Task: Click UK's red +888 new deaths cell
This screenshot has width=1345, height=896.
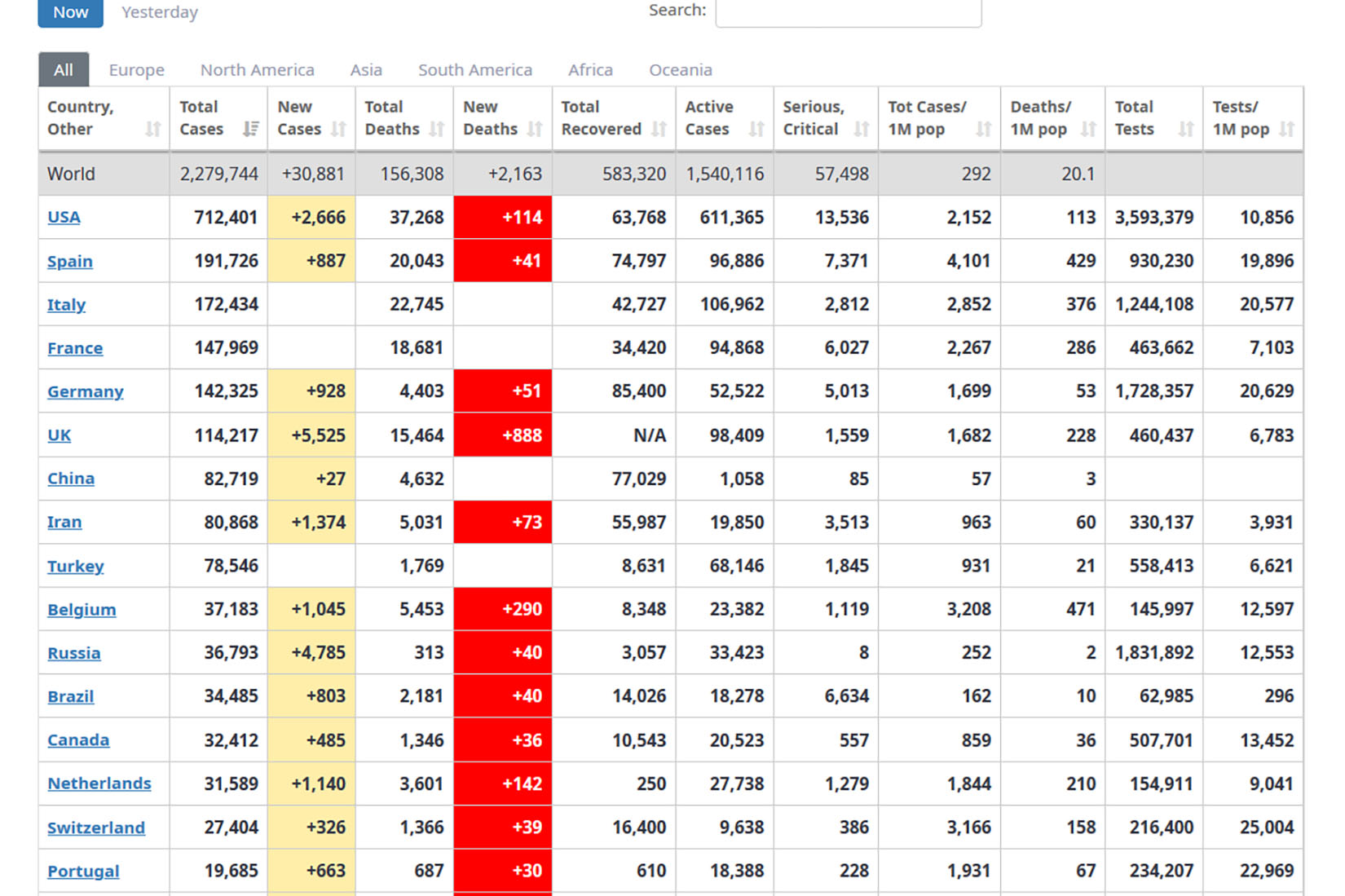Action: point(503,435)
